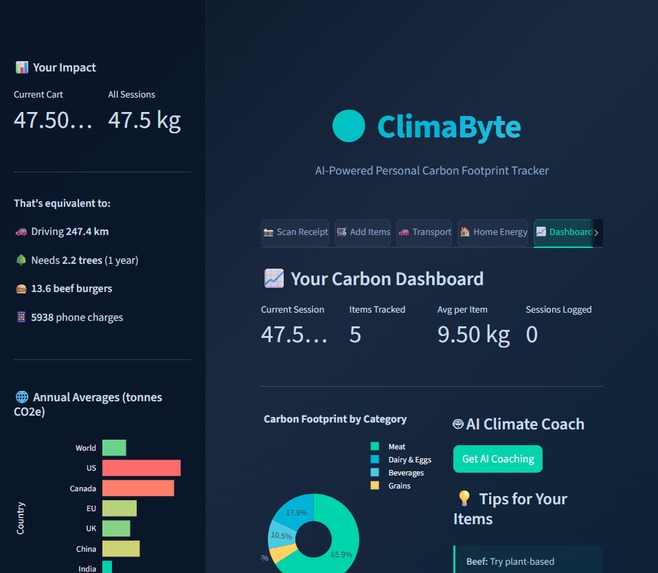Click the US bar in Annual Averages chart
This screenshot has height=573, width=658.
(x=141, y=468)
